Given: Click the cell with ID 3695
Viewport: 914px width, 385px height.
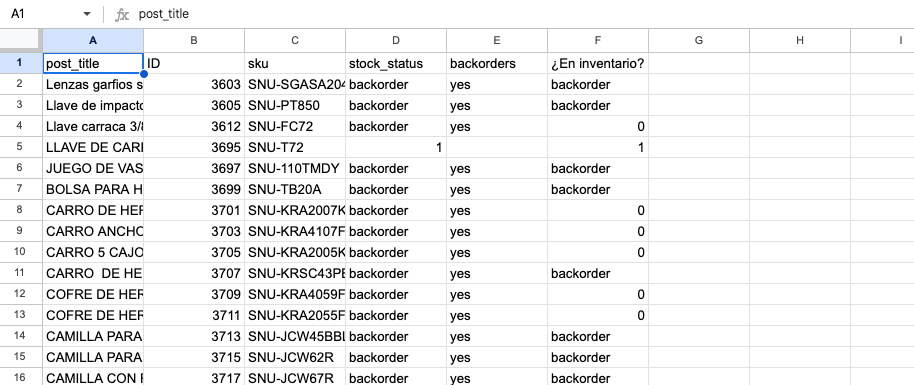Looking at the screenshot, I should [x=194, y=147].
